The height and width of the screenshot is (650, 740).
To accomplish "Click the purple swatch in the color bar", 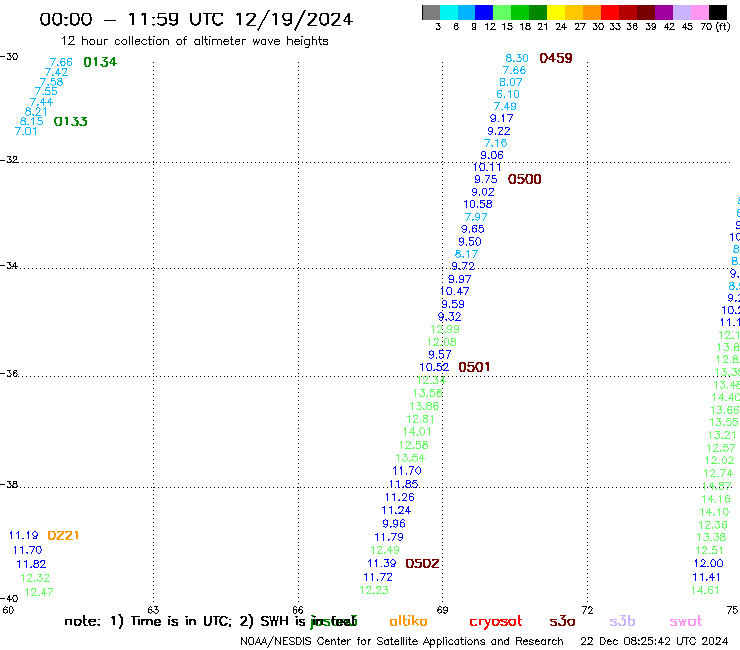I will [664, 12].
